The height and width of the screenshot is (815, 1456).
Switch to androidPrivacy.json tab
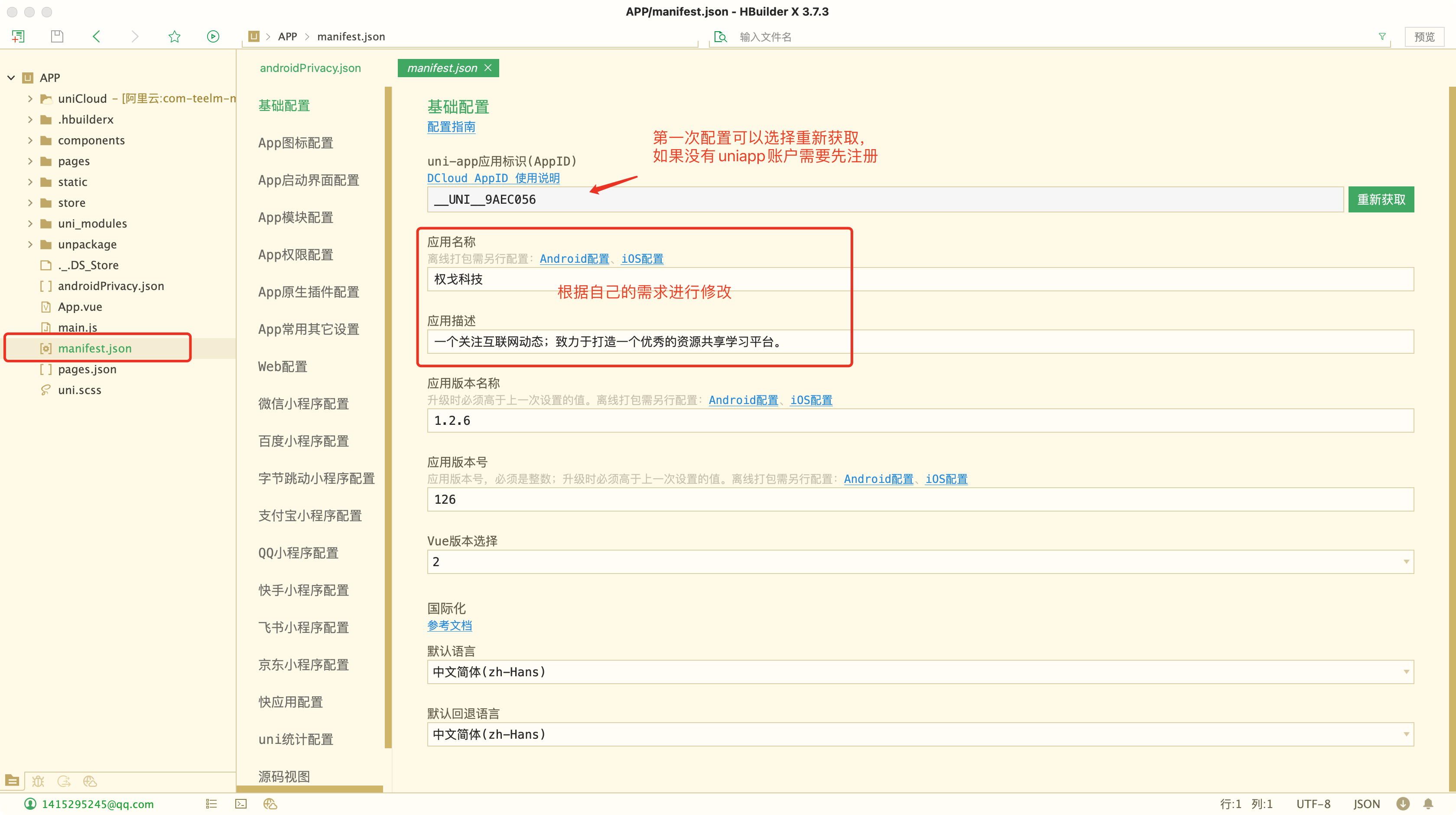point(310,68)
